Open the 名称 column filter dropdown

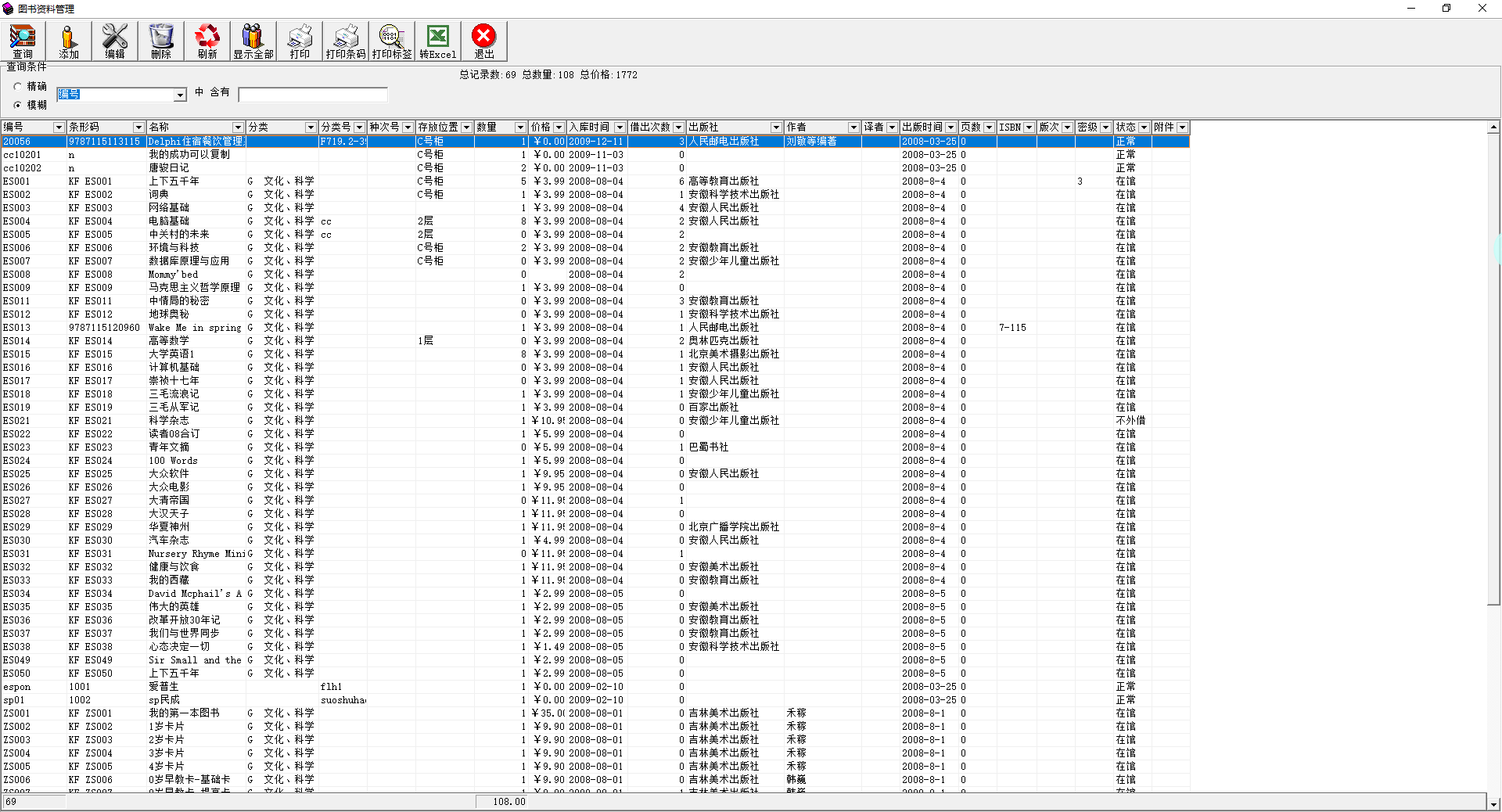click(x=238, y=128)
